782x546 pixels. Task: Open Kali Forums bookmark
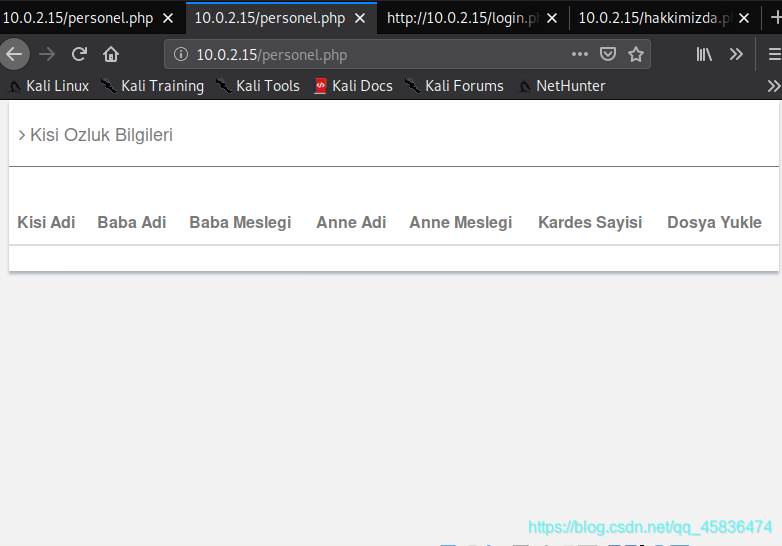pyautogui.click(x=454, y=86)
